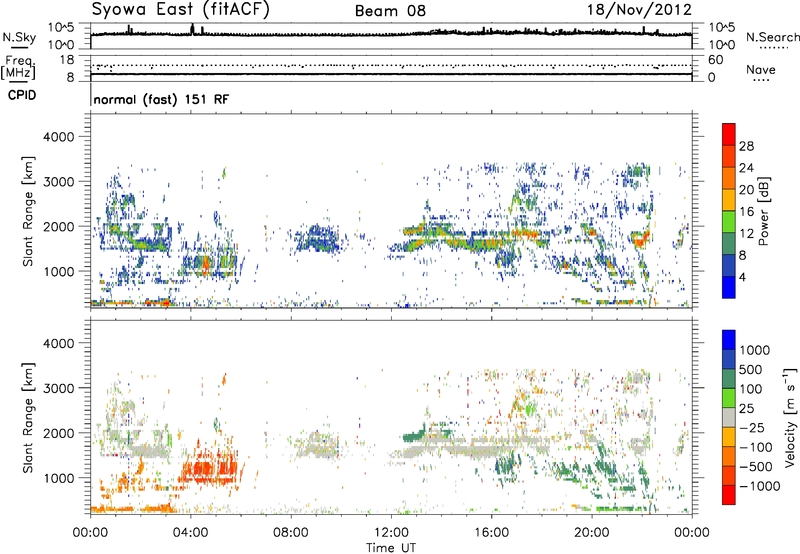Viewport: 800px width, 554px height.
Task: Pick the red top segment of Power colorbar
Action: [x=729, y=135]
